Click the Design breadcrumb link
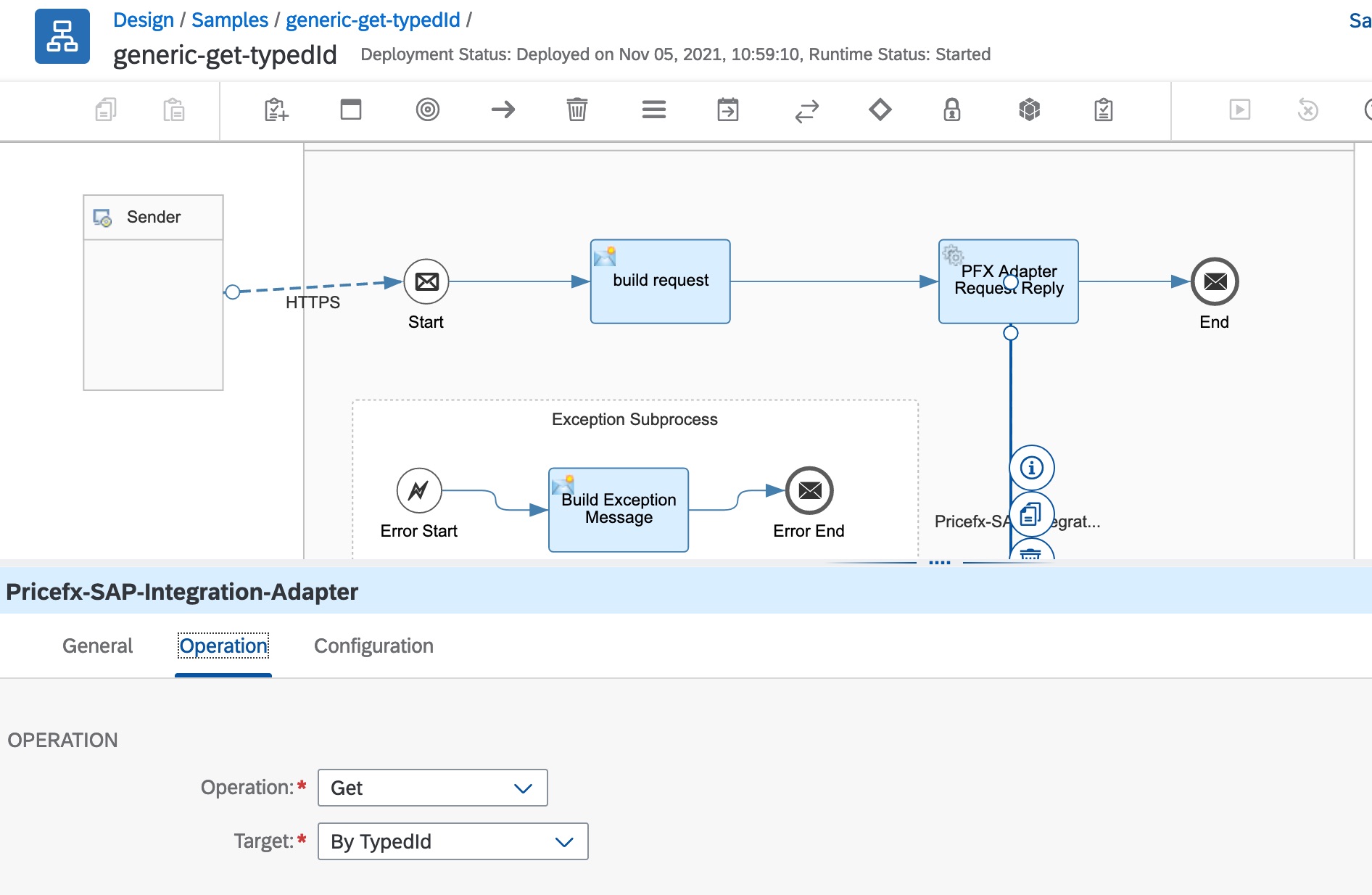The height and width of the screenshot is (895, 1372). coord(144,20)
